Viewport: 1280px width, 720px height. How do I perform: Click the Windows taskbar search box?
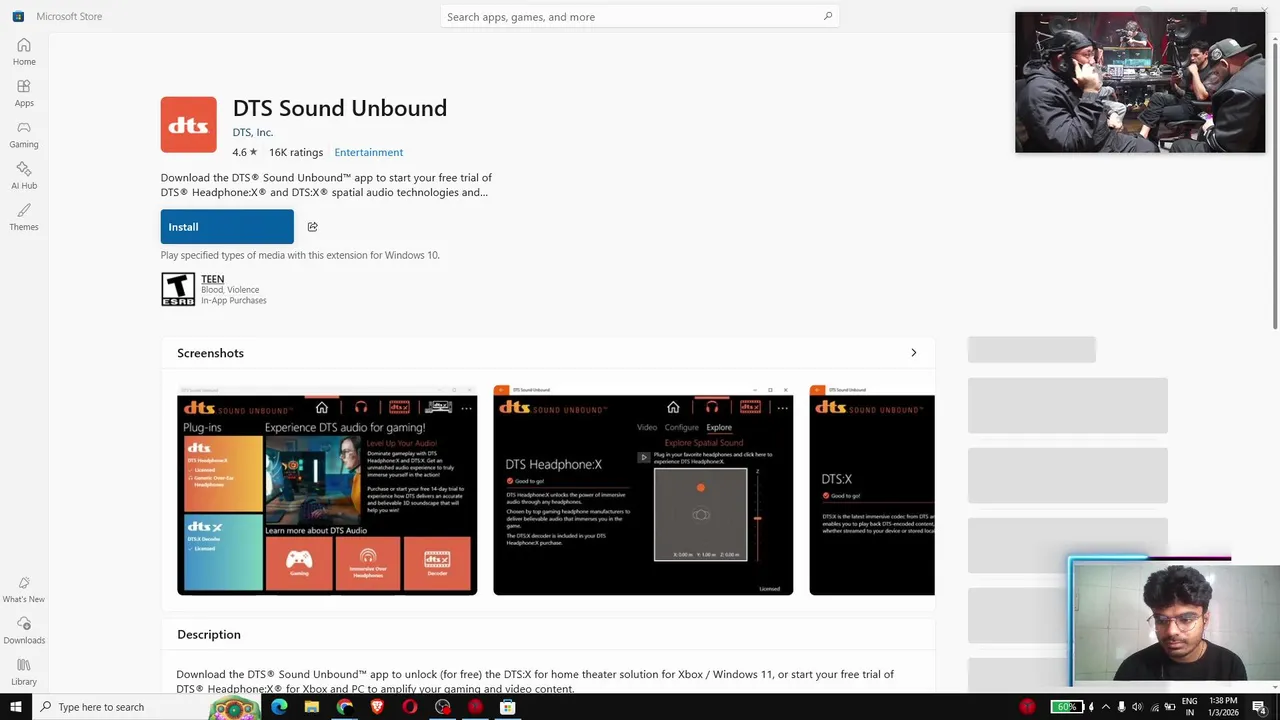point(121,707)
